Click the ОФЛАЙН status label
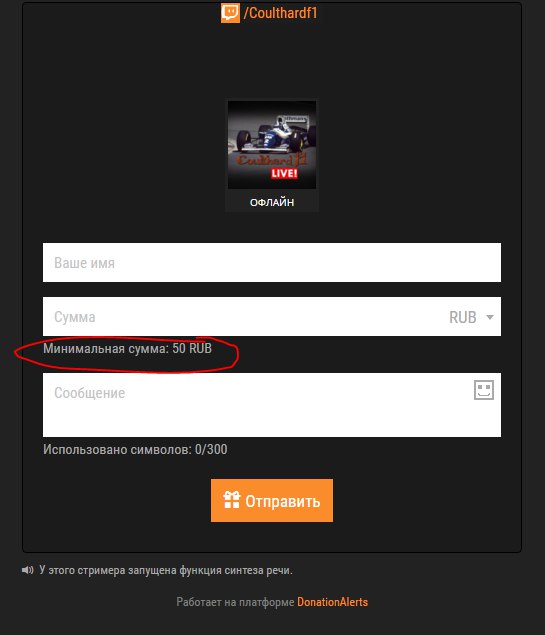The height and width of the screenshot is (635, 545). tap(272, 202)
